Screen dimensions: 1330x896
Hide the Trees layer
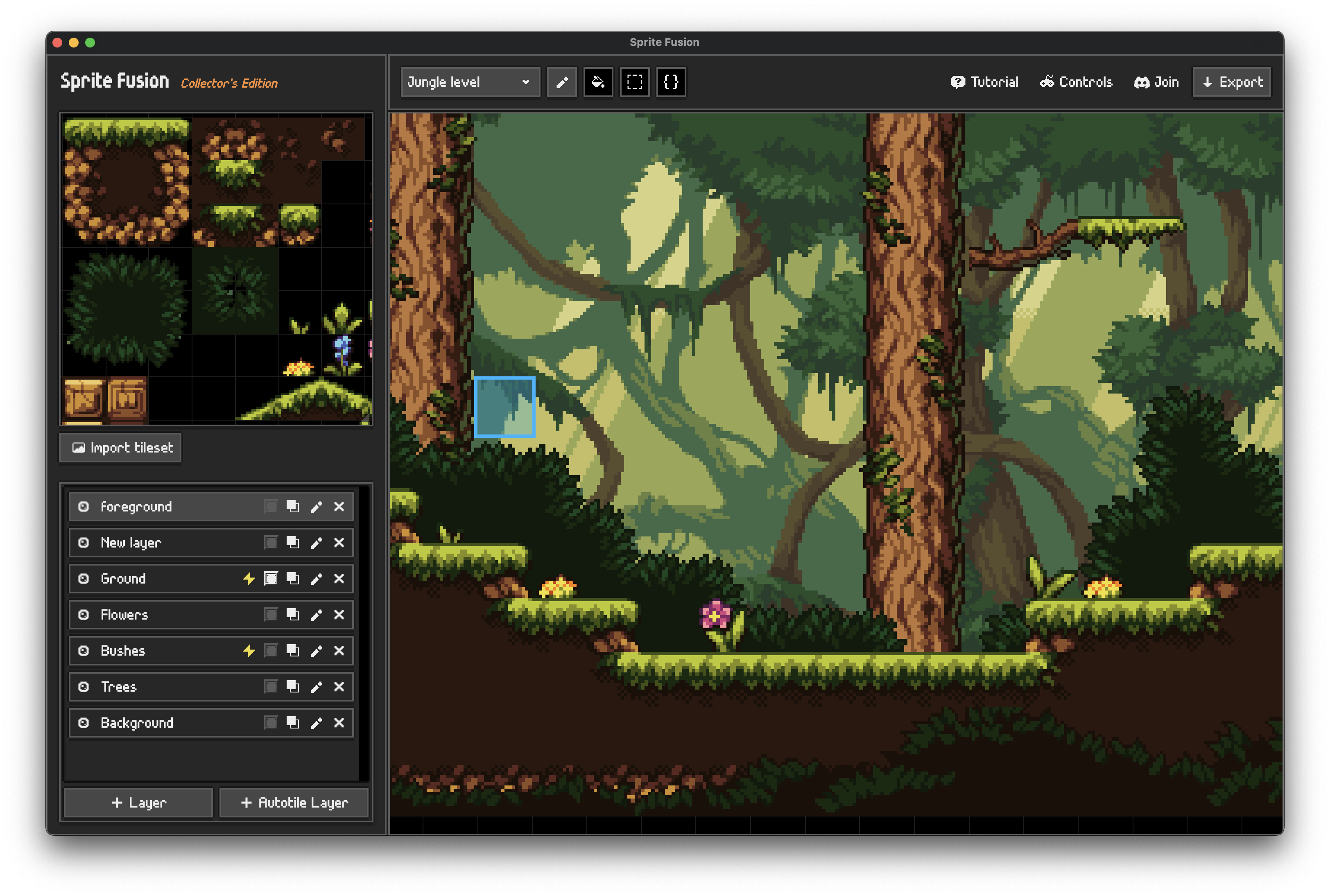tap(84, 687)
